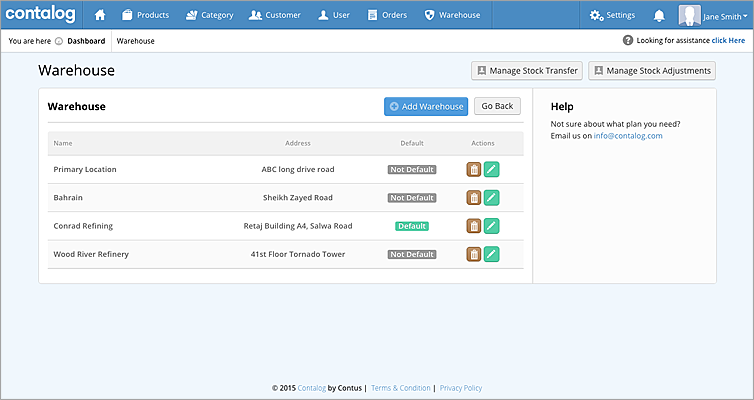Click '41st Floor Tornado Tower' address
The width and height of the screenshot is (754, 400).
(298, 254)
